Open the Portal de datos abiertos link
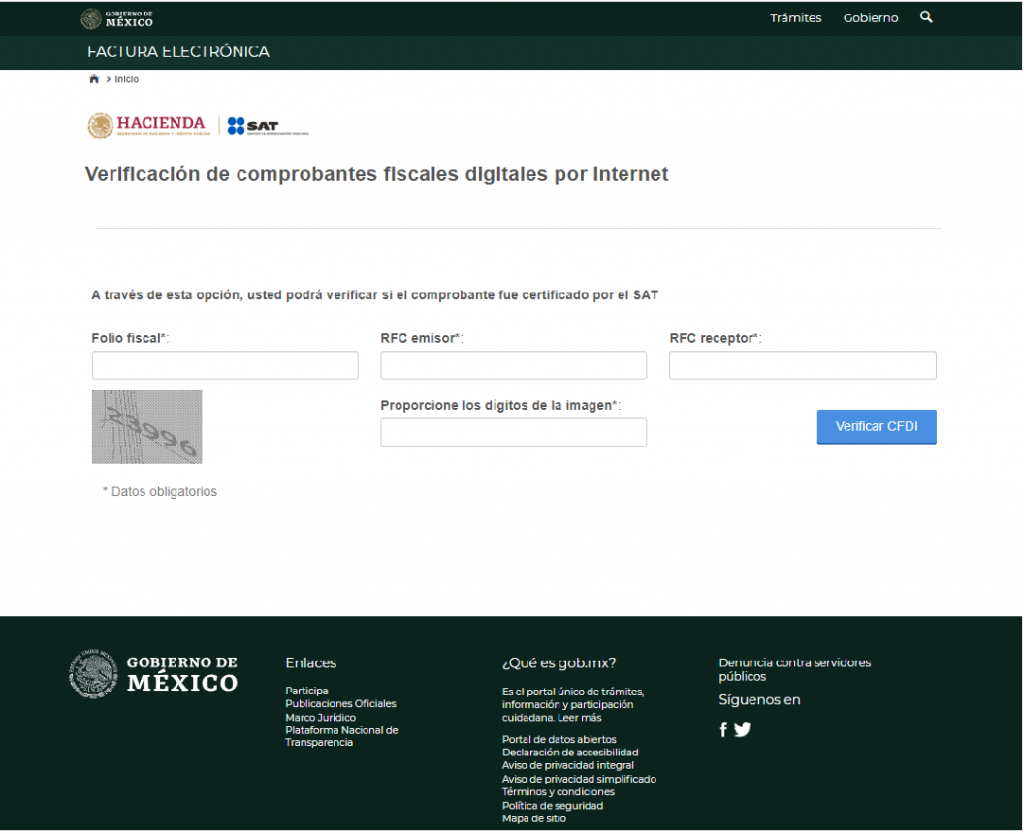The width and height of the screenshot is (1024, 834). [559, 739]
